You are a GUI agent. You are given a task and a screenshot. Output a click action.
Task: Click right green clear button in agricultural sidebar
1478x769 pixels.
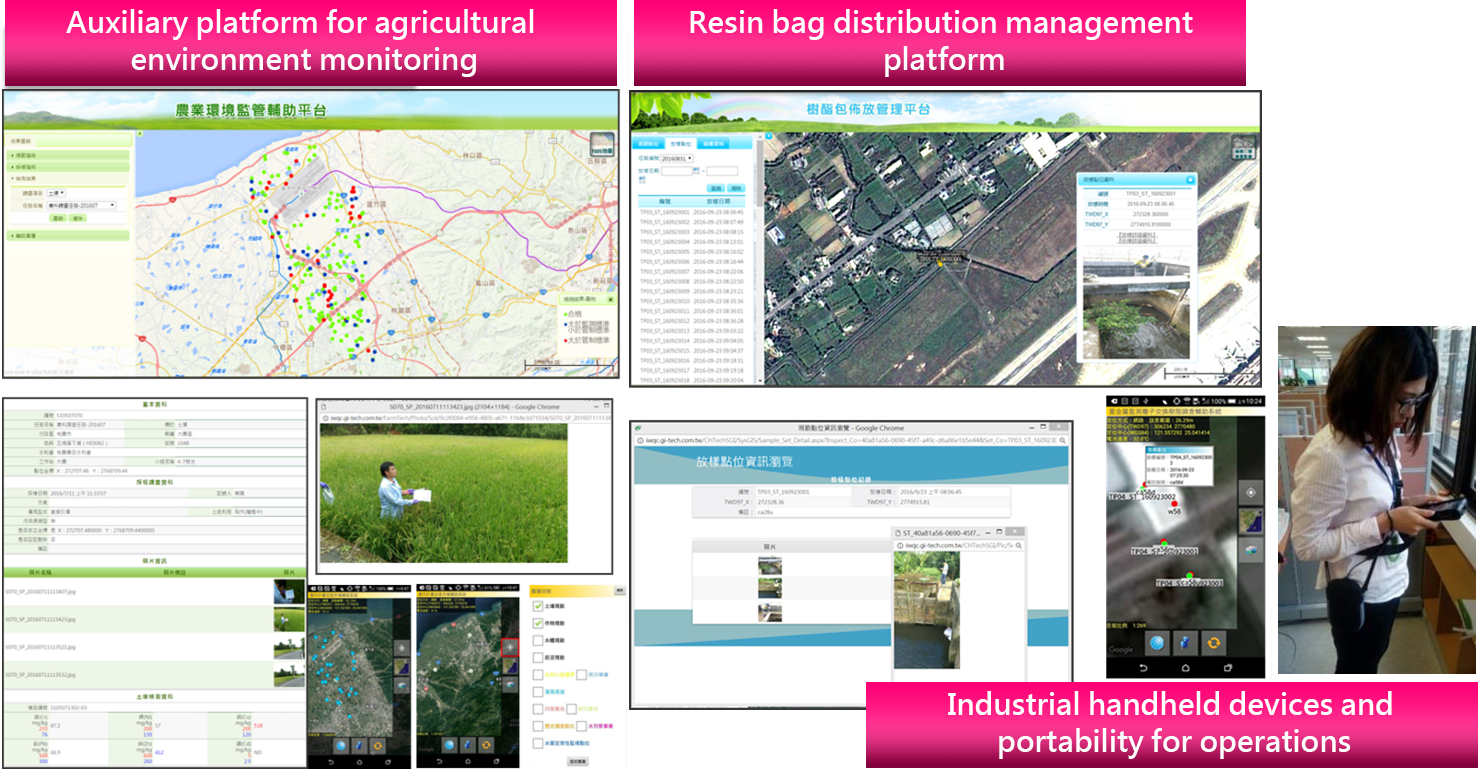point(78,218)
